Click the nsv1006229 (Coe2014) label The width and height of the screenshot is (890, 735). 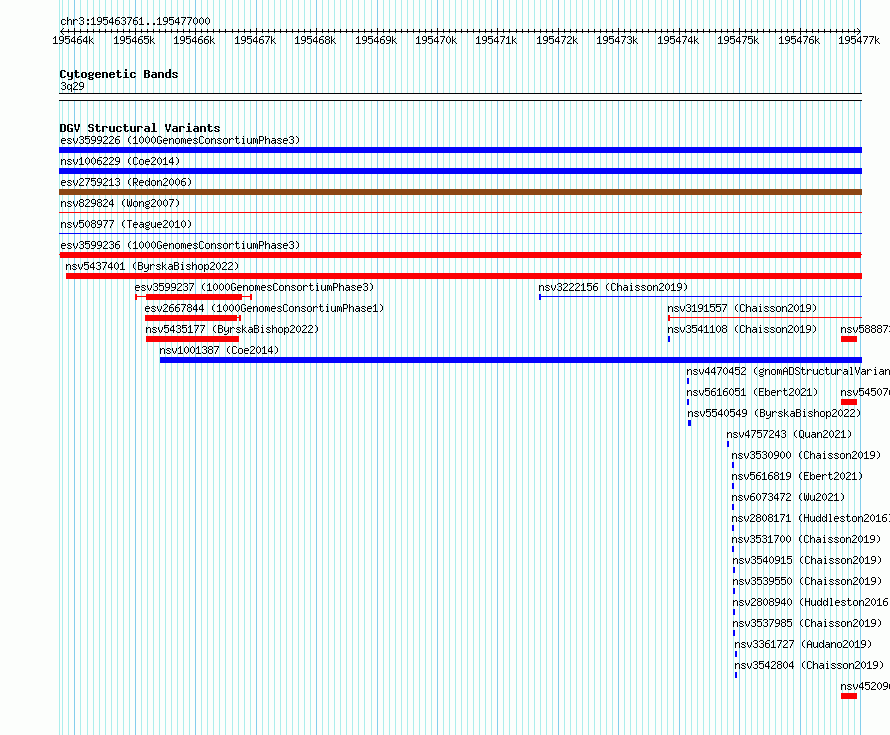(120, 161)
